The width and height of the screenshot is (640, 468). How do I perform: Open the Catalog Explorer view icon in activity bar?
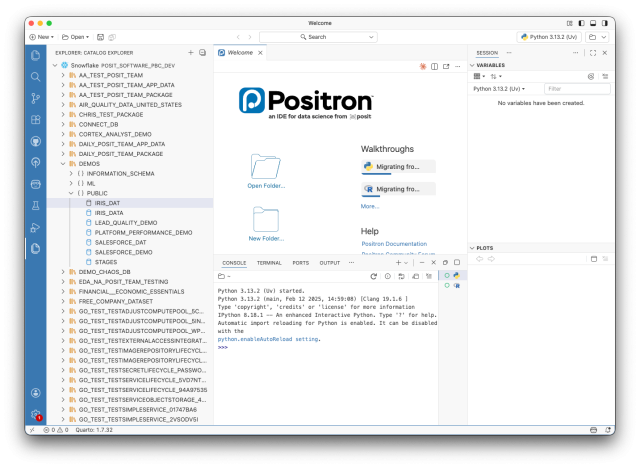[x=36, y=248]
